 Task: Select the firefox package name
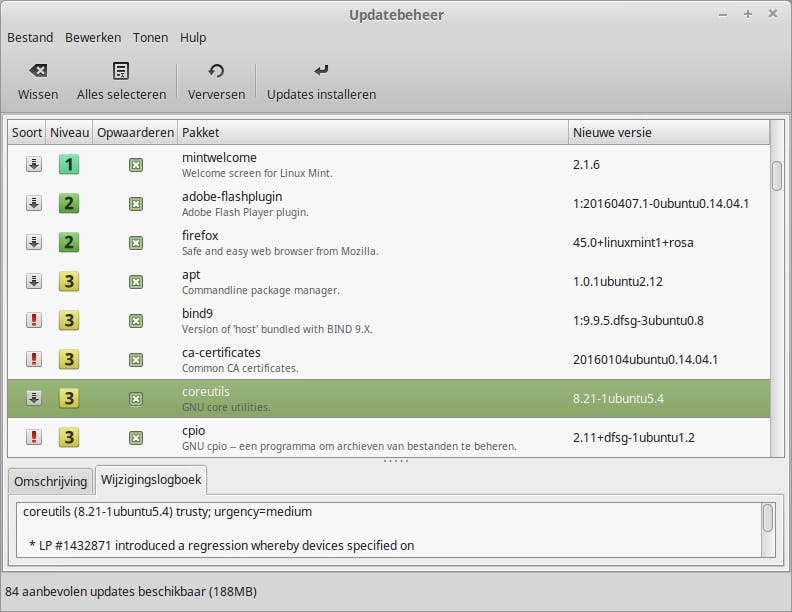200,235
